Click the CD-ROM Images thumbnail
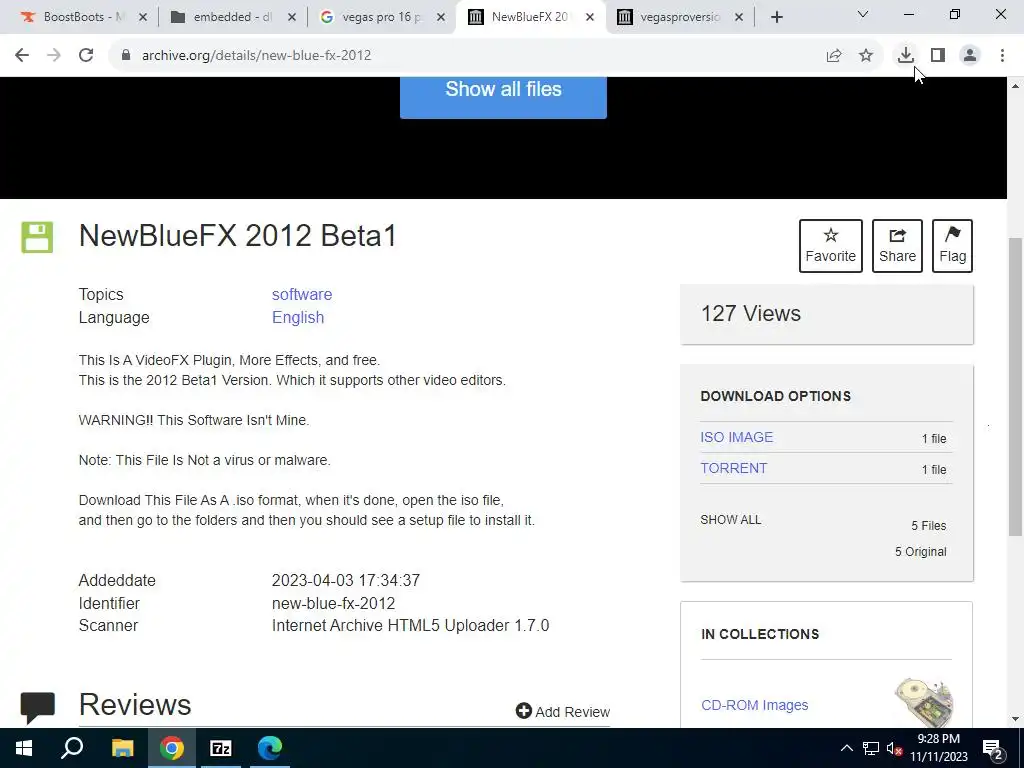 pos(923,703)
